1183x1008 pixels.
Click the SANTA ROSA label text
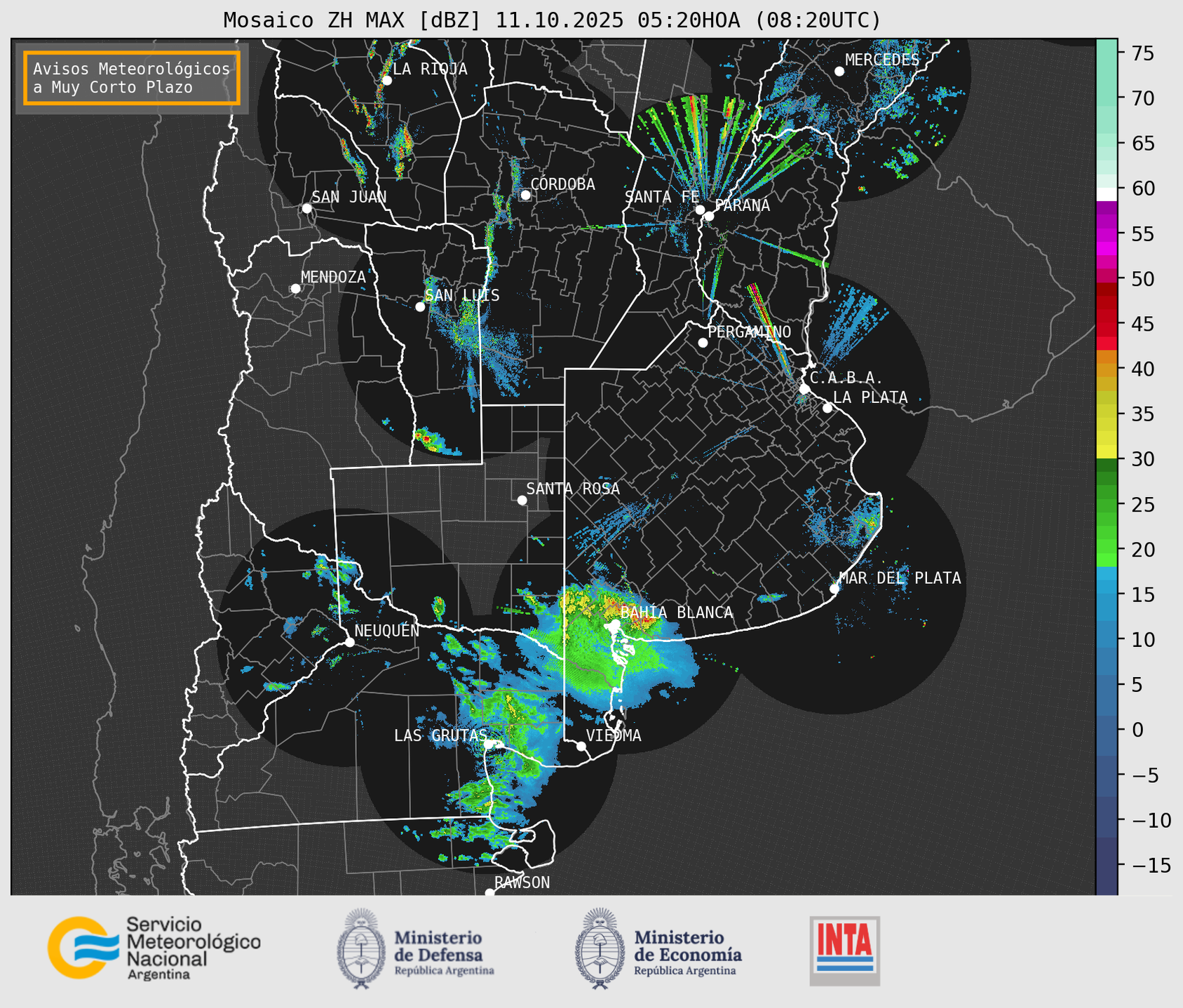tap(573, 489)
